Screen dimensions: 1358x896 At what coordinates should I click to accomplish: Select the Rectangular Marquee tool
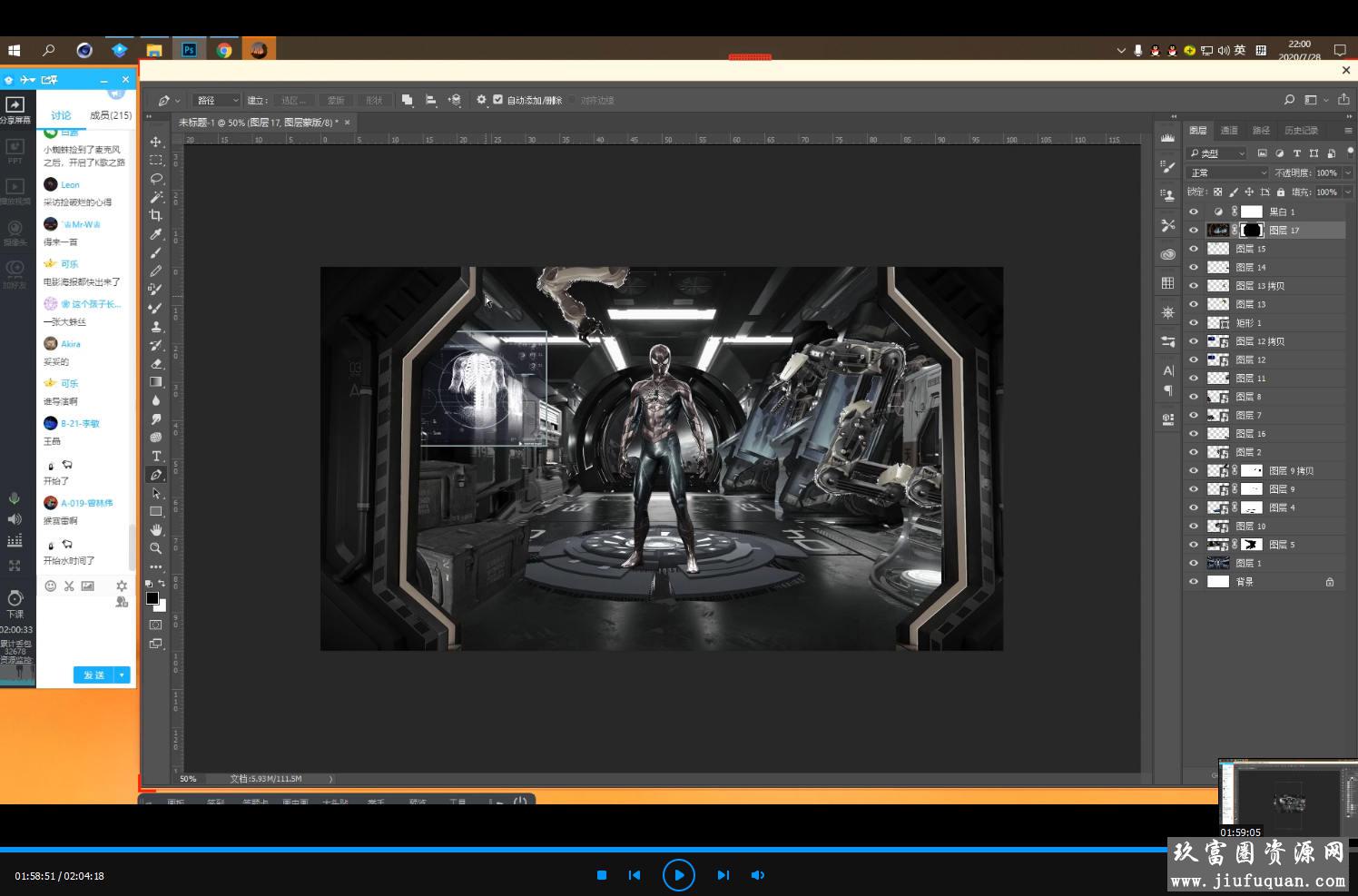[156, 160]
